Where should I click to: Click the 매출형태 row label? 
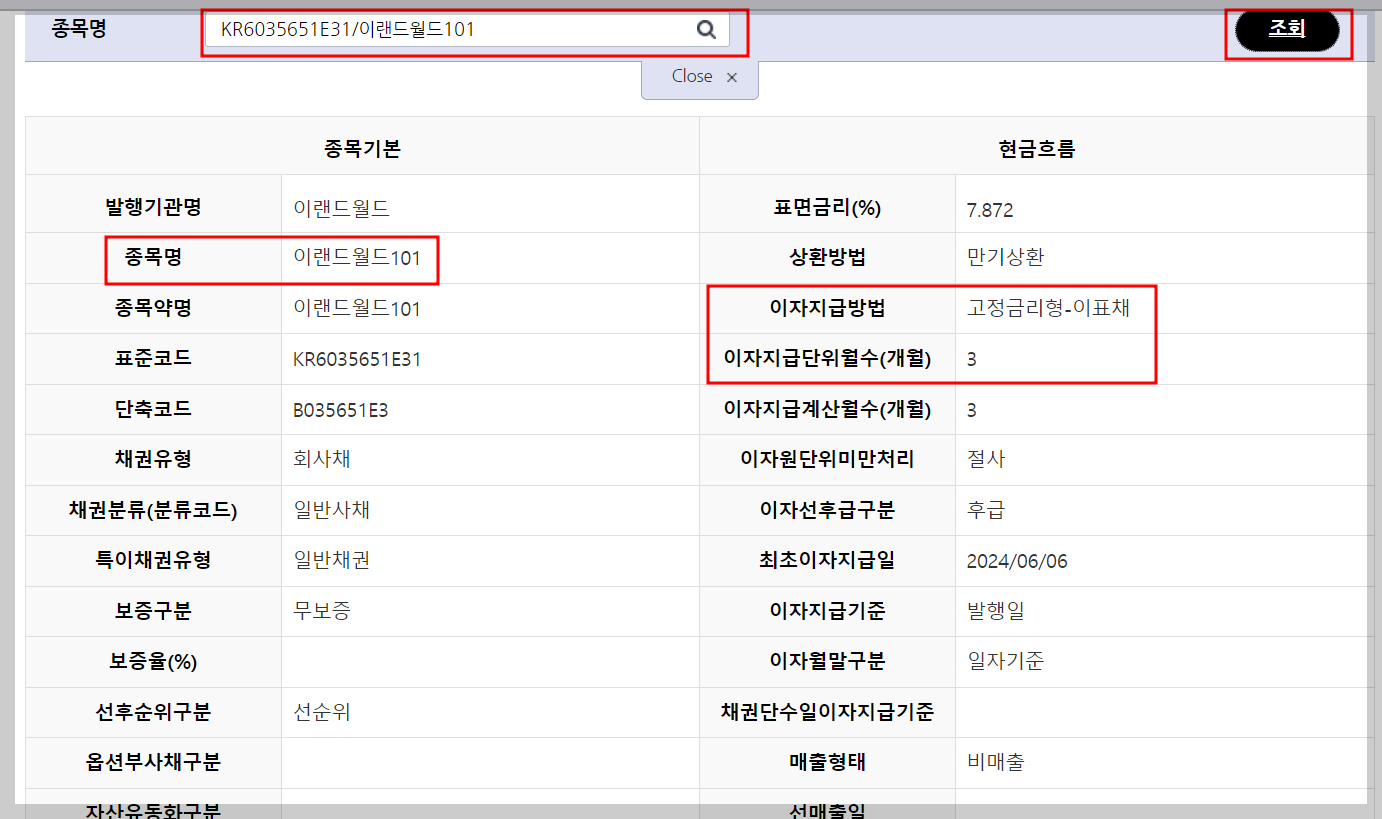[x=827, y=762]
